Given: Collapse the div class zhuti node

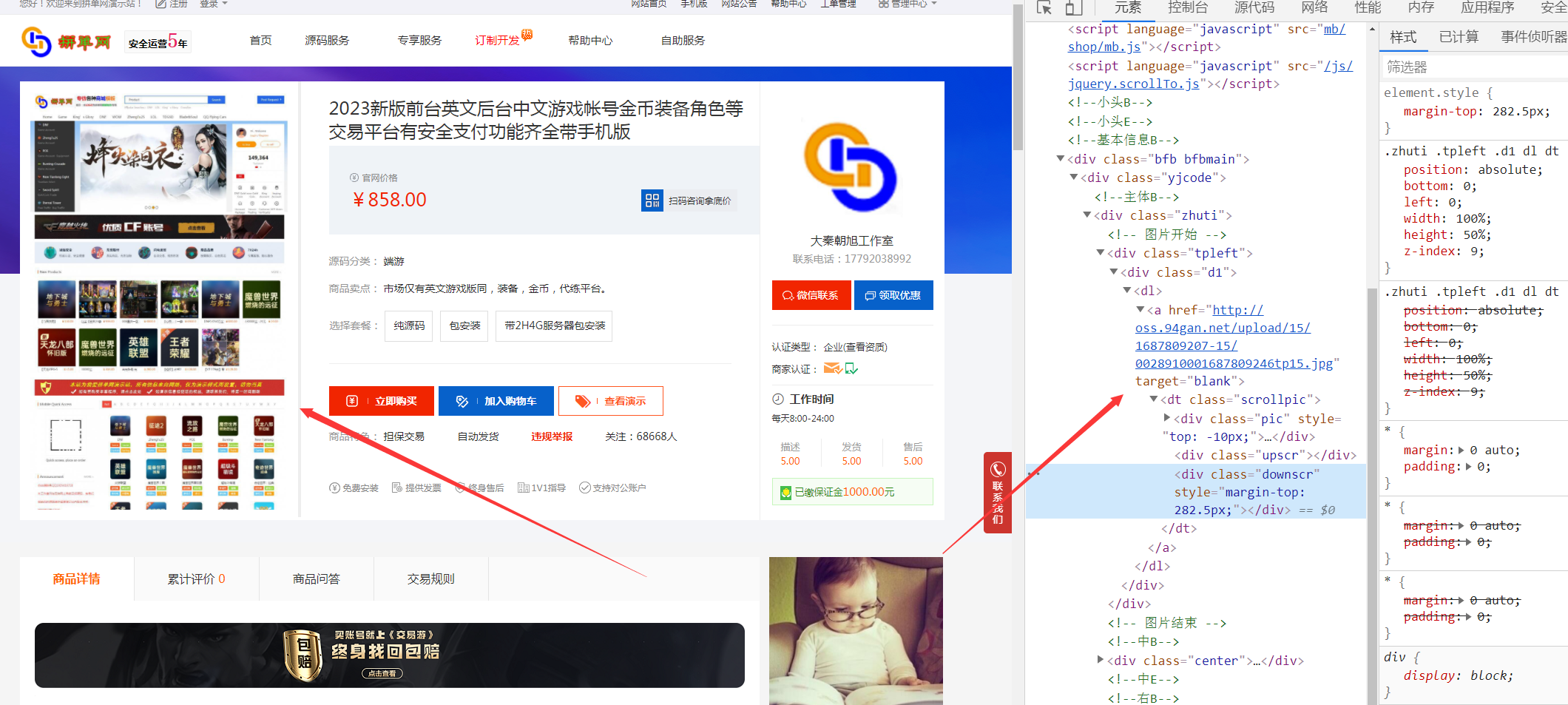Looking at the screenshot, I should tap(1087, 215).
